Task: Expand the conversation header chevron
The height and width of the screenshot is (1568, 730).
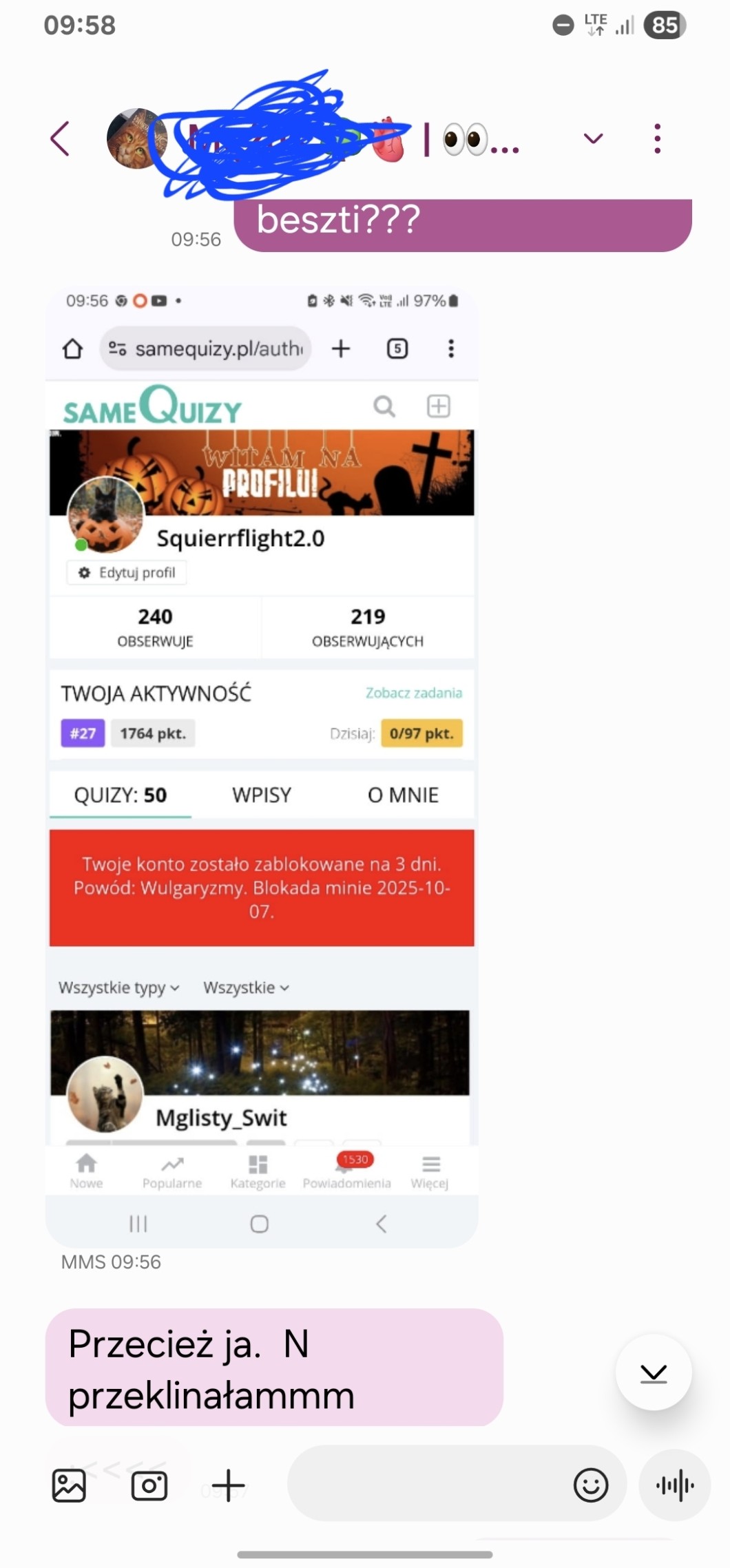Action: (x=593, y=139)
